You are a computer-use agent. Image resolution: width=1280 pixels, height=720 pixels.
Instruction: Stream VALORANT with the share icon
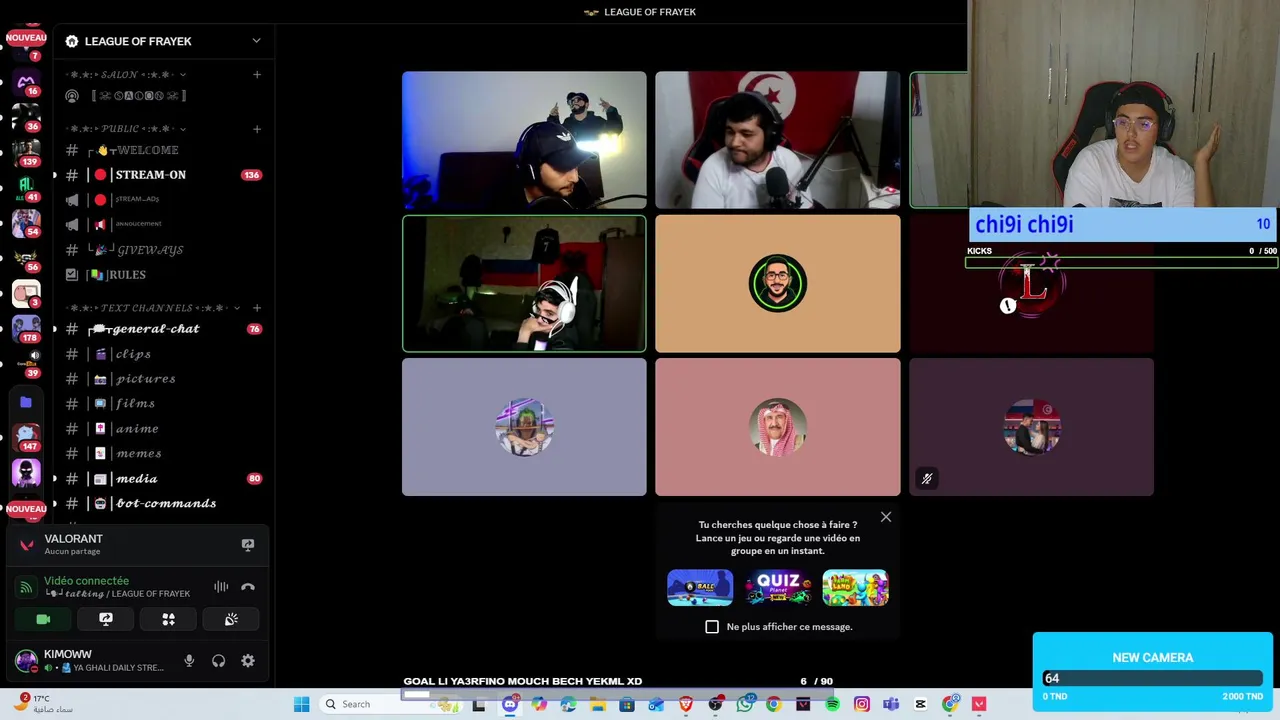248,545
